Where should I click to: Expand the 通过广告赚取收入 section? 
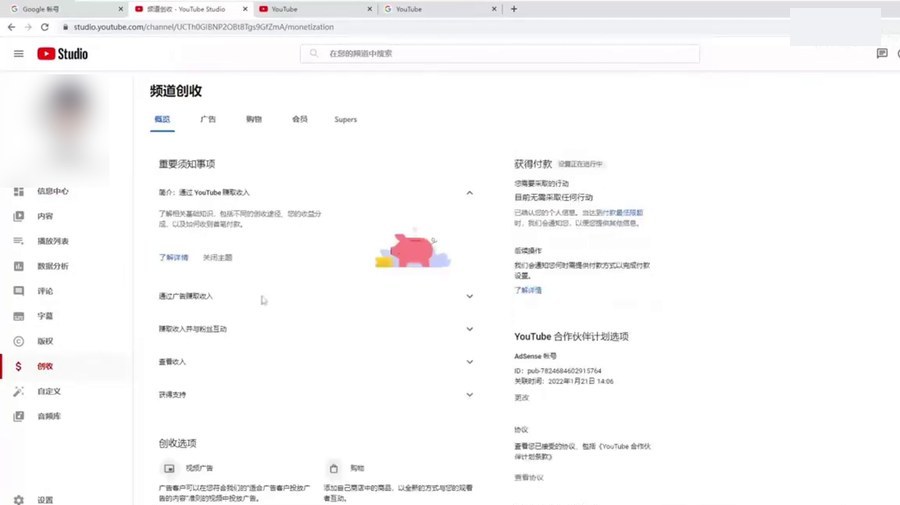tap(470, 296)
